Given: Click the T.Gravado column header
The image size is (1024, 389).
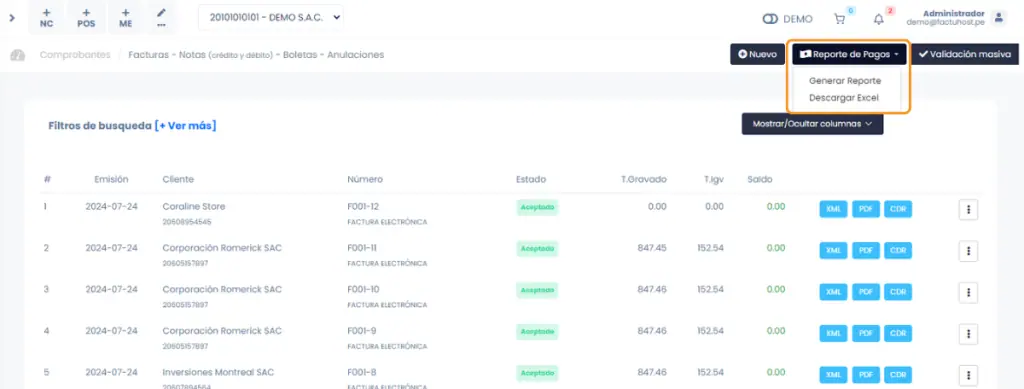Looking at the screenshot, I should 644,179.
